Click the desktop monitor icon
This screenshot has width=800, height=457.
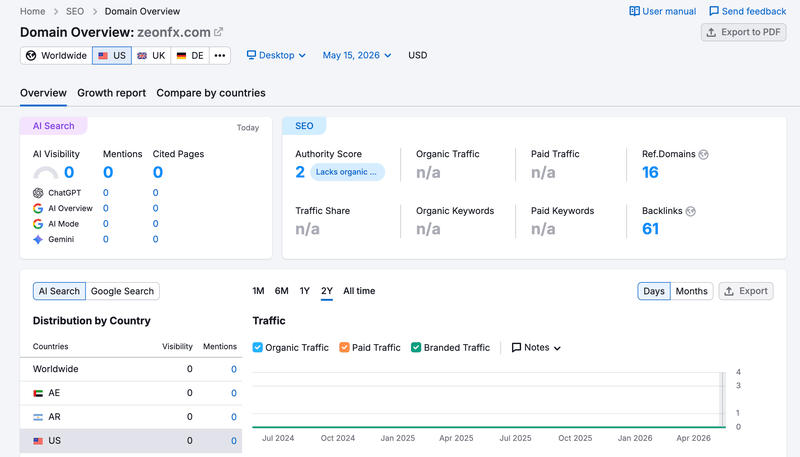(251, 55)
